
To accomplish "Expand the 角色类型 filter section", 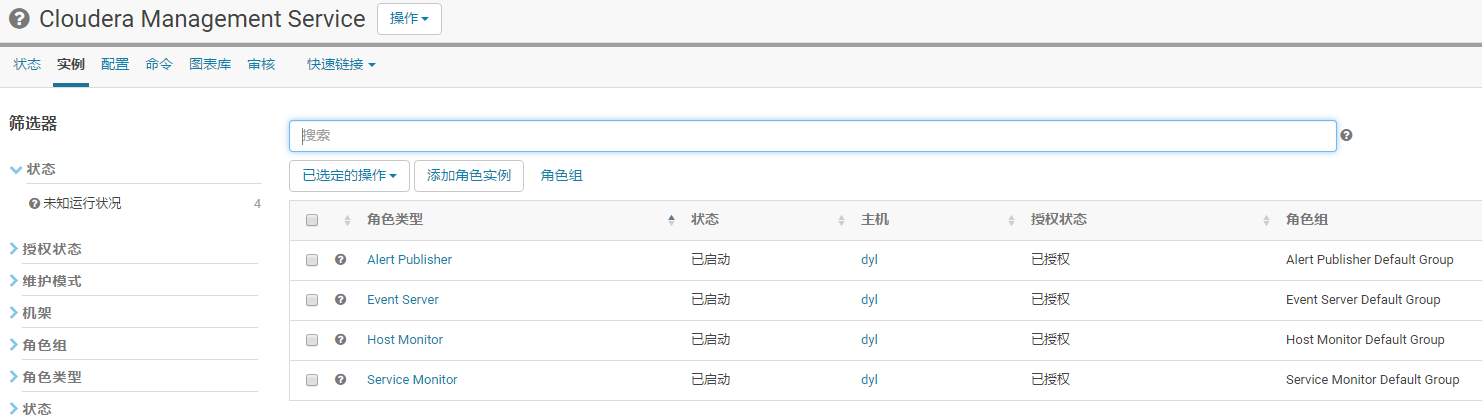I will point(46,377).
